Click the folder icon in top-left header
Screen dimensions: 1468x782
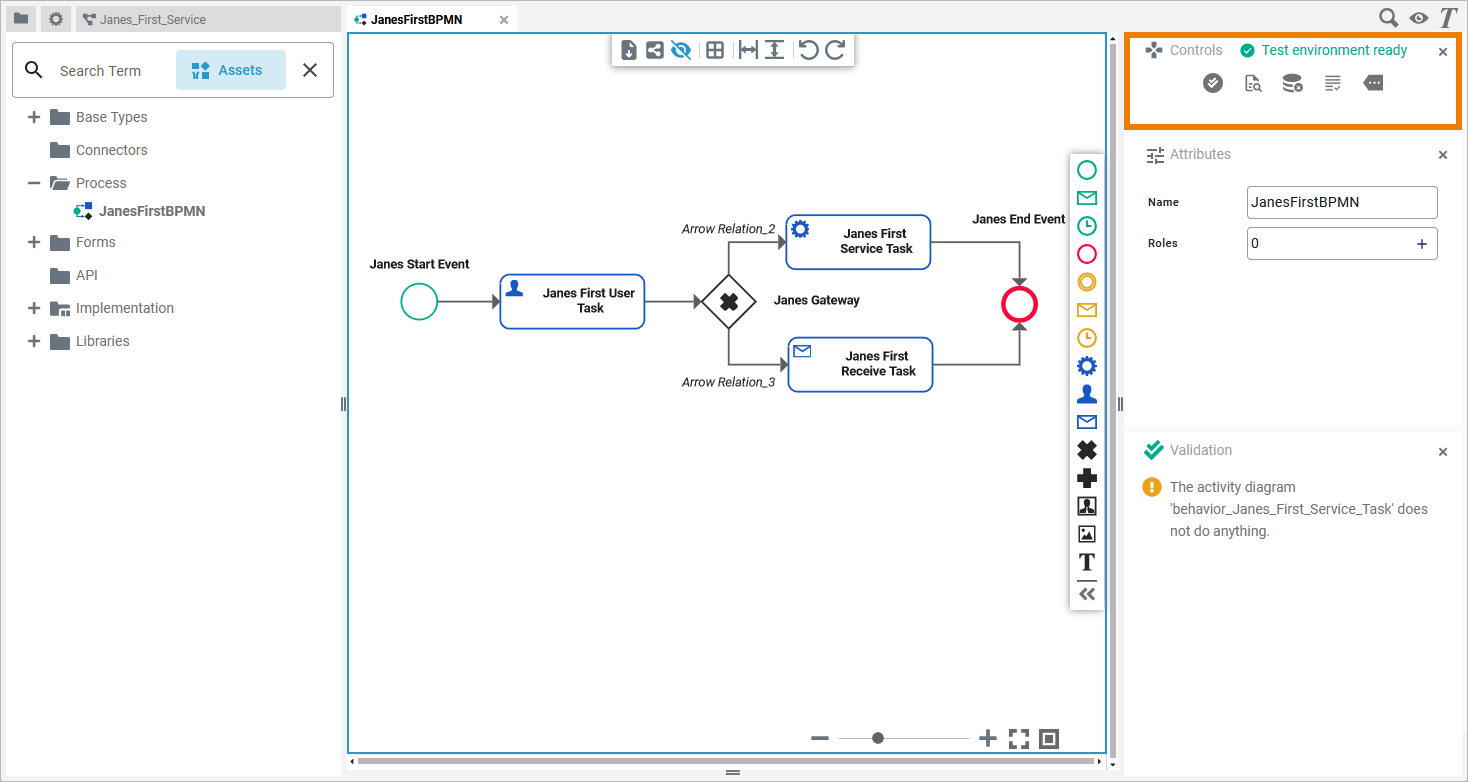pos(21,18)
